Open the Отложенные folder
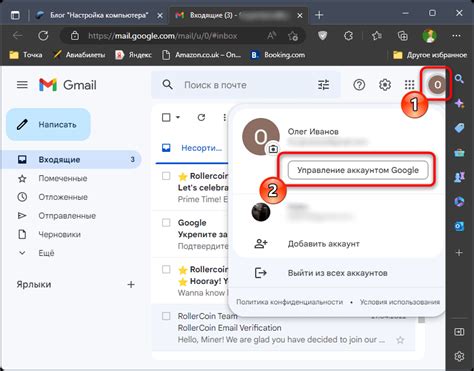 pos(63,197)
